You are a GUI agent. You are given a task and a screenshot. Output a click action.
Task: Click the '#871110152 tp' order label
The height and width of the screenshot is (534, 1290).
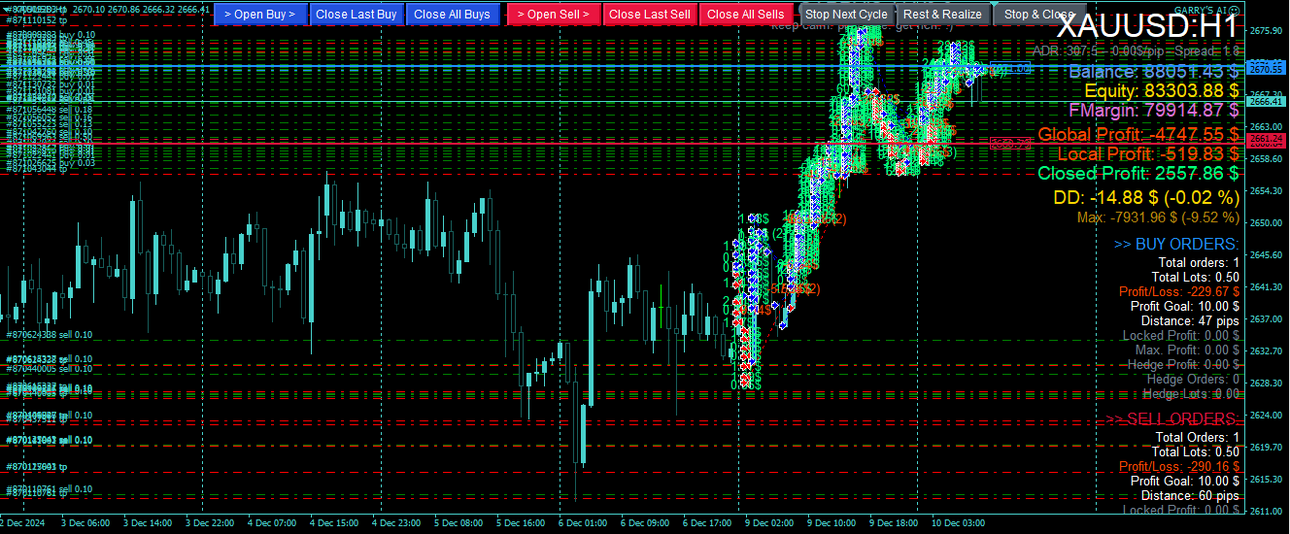[36, 20]
